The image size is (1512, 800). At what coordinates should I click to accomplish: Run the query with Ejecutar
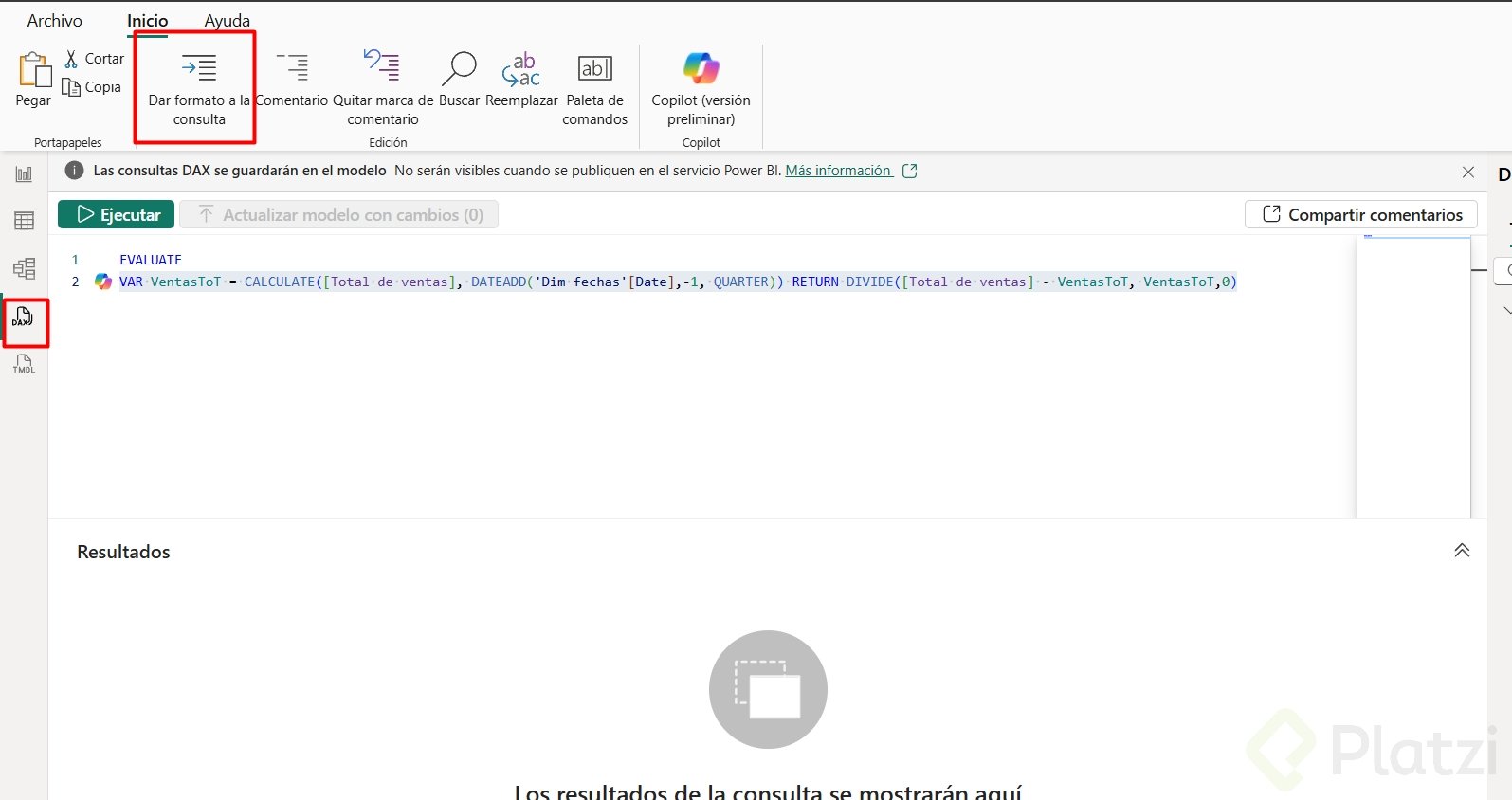click(x=116, y=214)
